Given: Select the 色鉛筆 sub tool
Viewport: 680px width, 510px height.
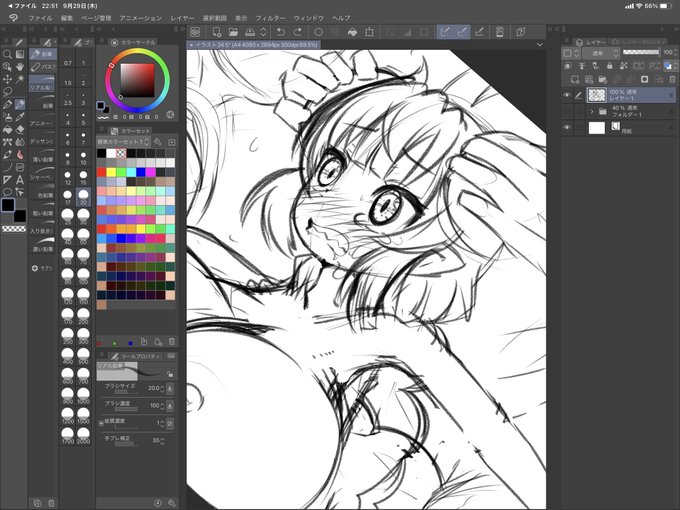Looking at the screenshot, I should [x=42, y=192].
